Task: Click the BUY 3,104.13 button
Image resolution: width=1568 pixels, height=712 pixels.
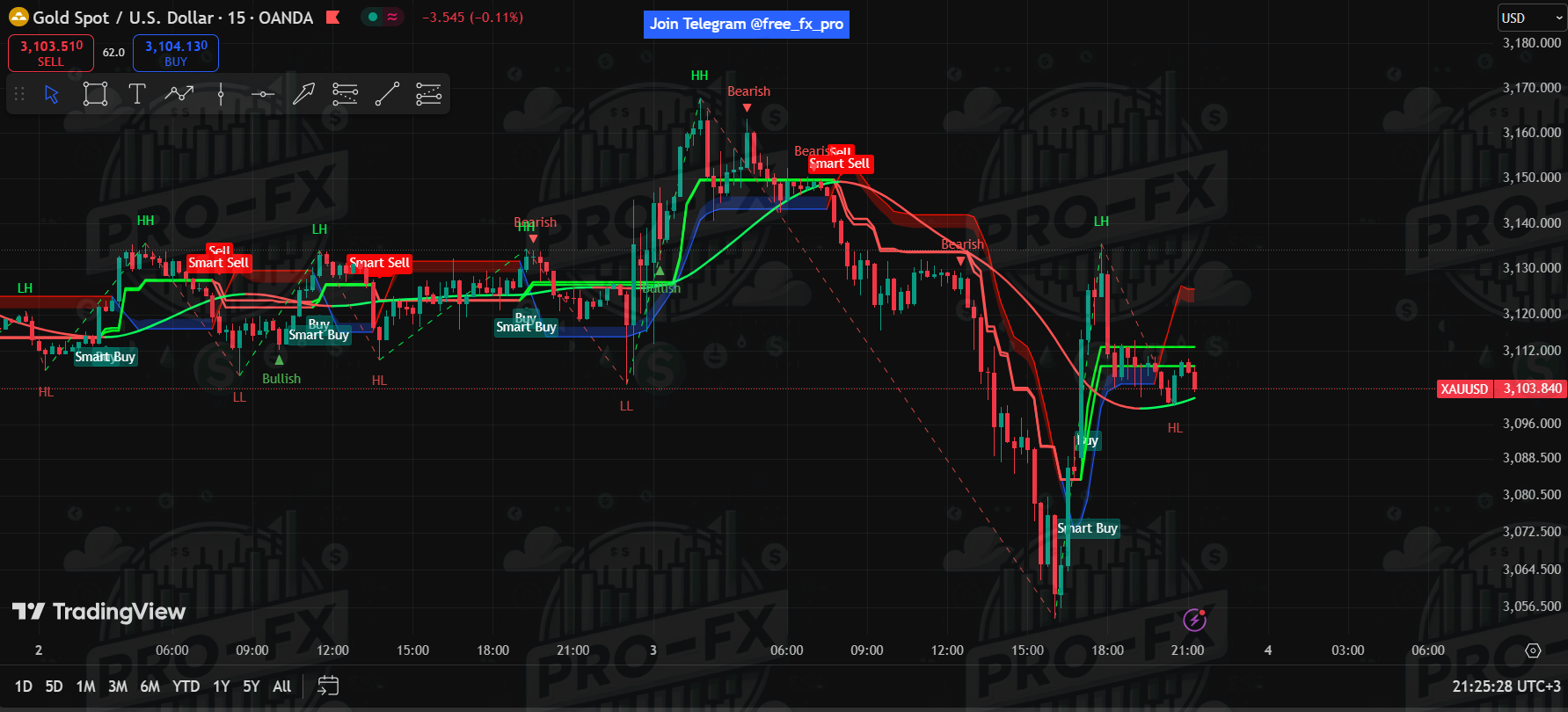Action: pos(176,53)
